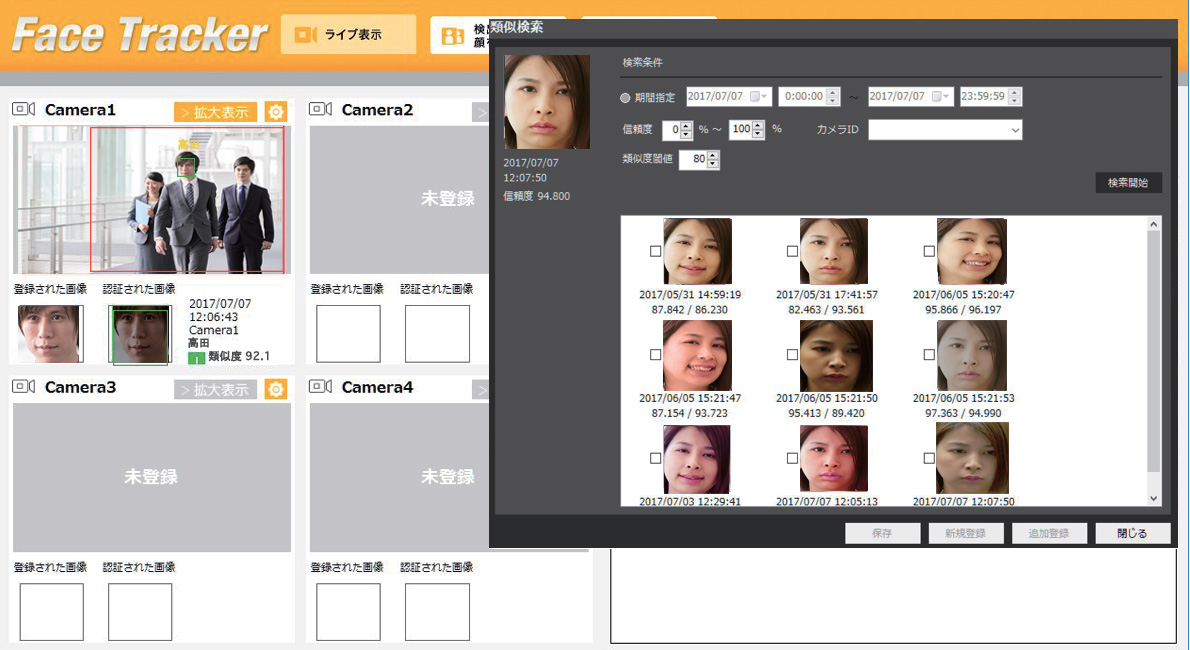This screenshot has height=650, width=1190.
Task: Click the Camera1 live video feed
Action: (x=151, y=200)
